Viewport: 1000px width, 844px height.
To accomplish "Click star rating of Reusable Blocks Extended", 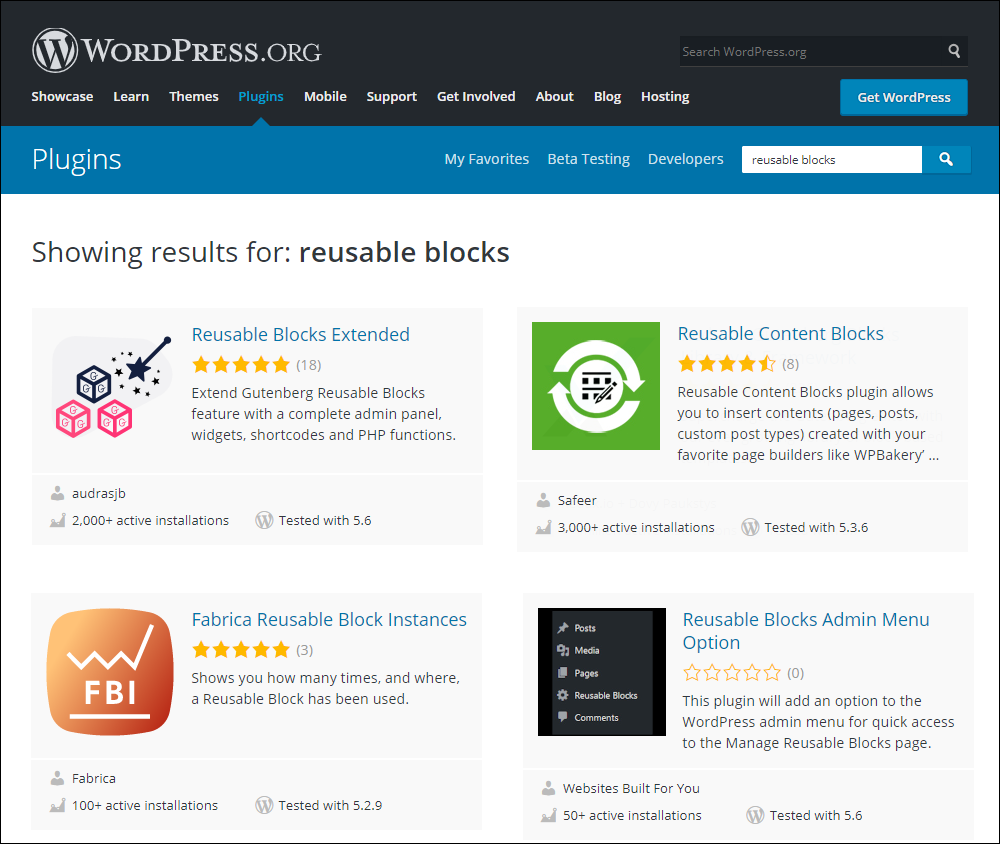I will pyautogui.click(x=241, y=365).
